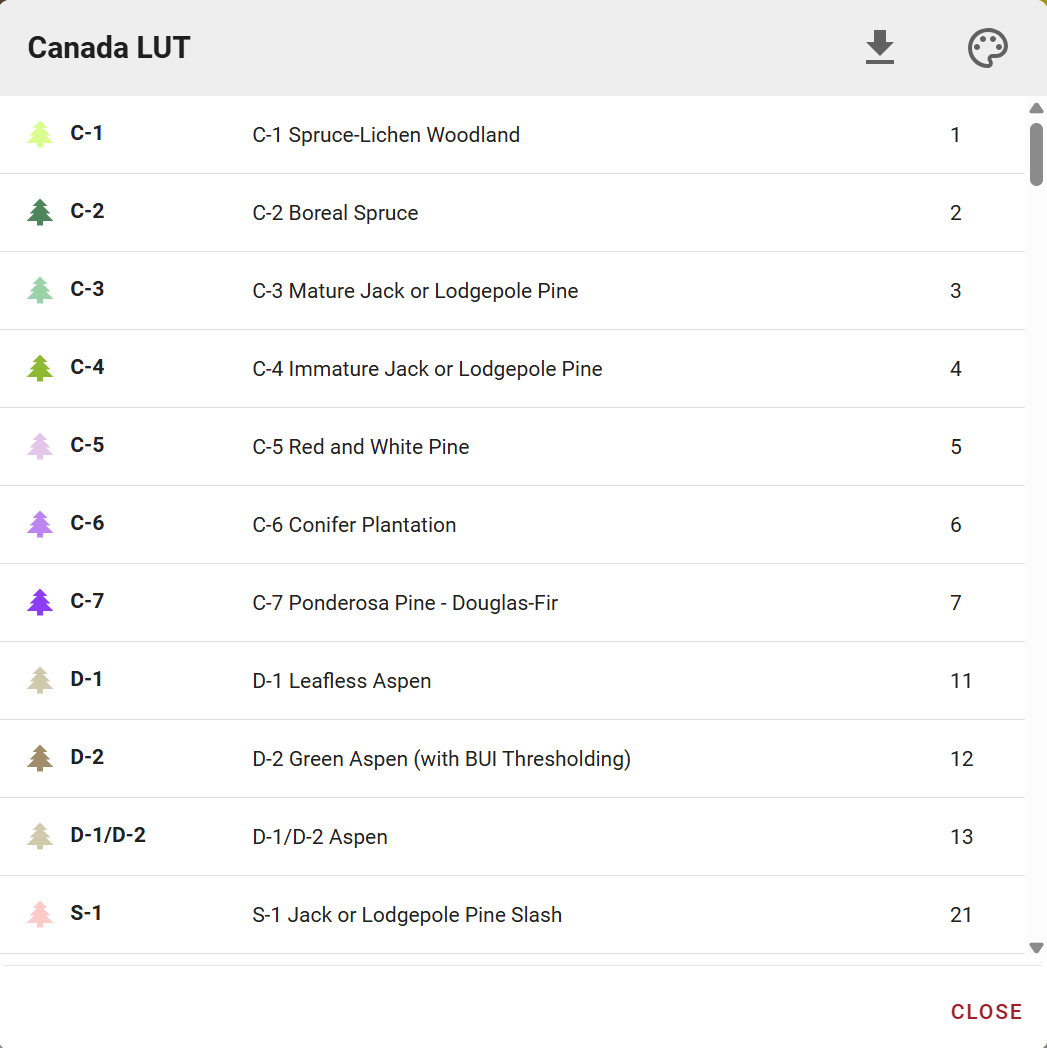Screen dimensions: 1047x1048
Task: Click the vertical scrollbar thumb
Action: tap(1036, 153)
